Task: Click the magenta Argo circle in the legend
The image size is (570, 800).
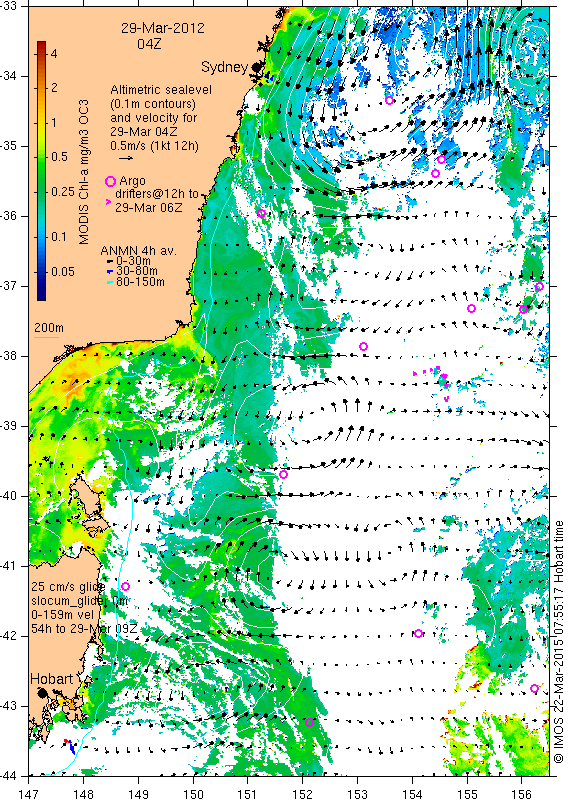Action: point(110,181)
